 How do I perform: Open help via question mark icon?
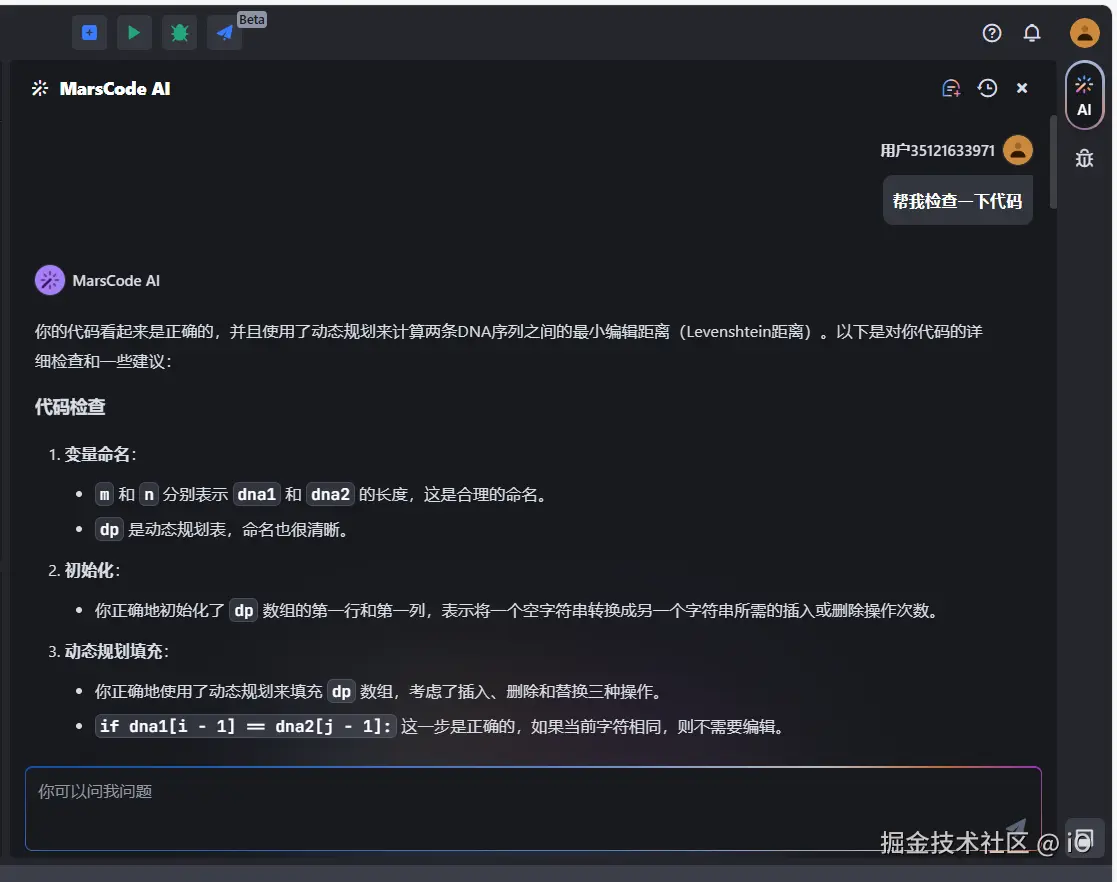[x=992, y=33]
